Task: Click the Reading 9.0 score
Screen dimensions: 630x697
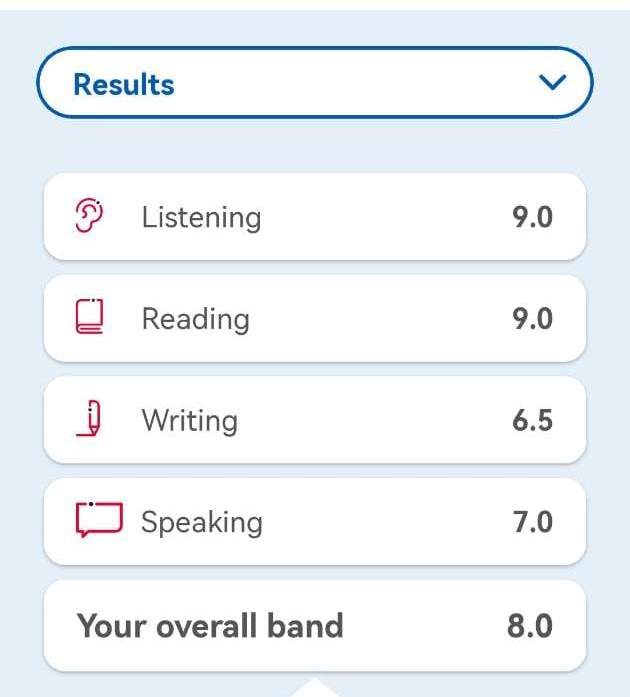Action: click(532, 319)
